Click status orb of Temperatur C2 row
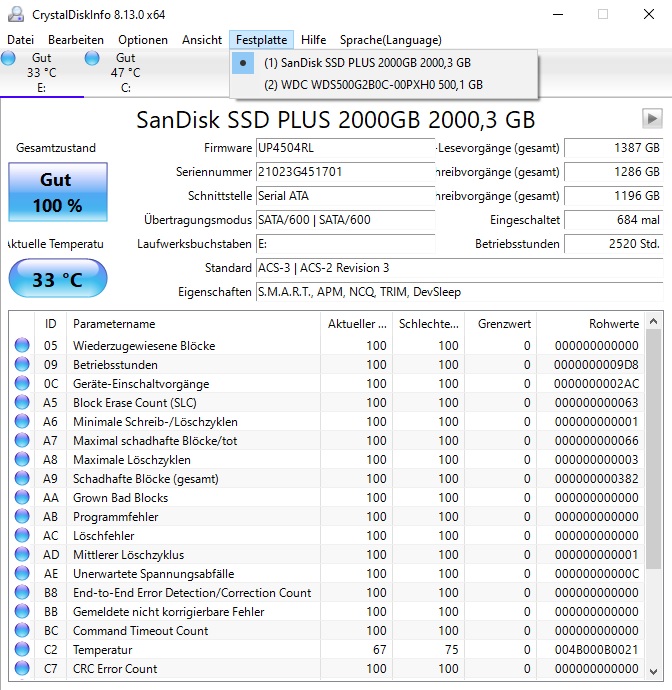The height and width of the screenshot is (690, 672). click(22, 649)
